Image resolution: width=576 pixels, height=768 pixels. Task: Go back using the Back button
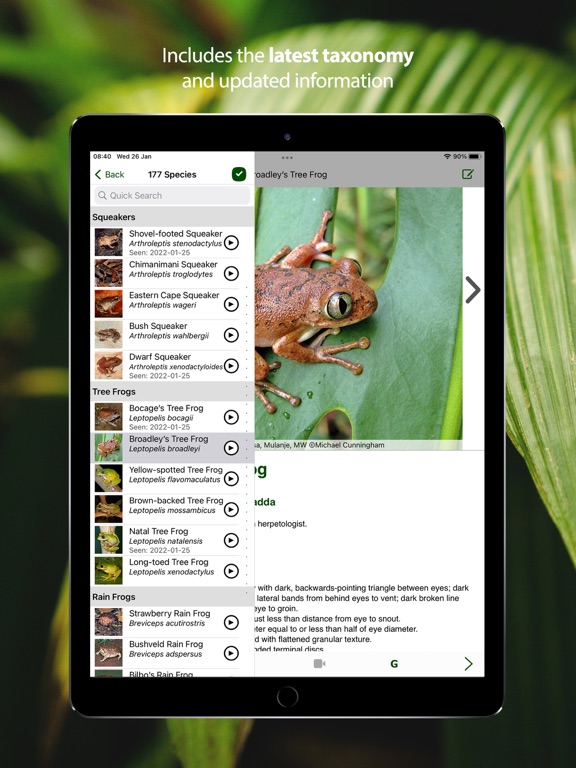110,175
